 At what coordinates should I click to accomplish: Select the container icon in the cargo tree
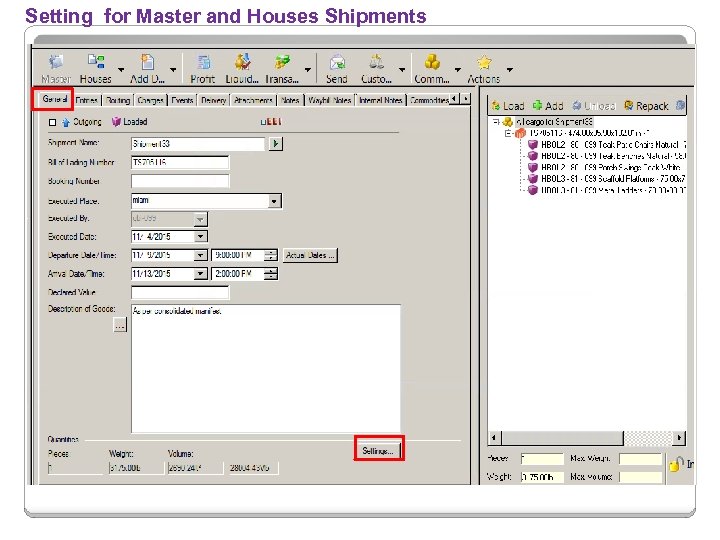[520, 133]
